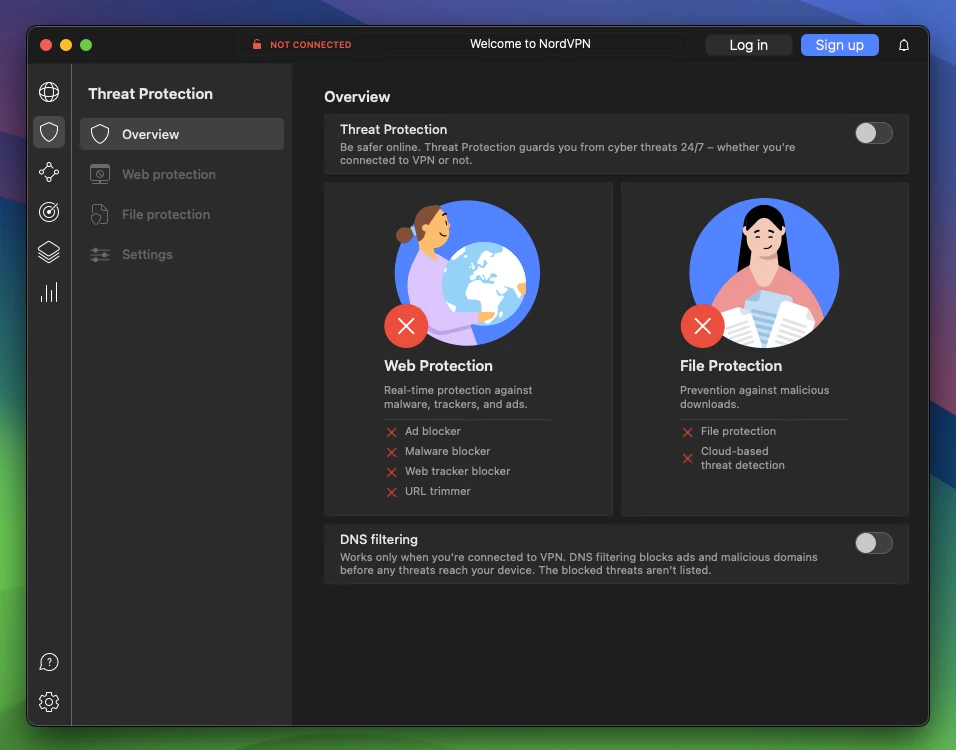
Task: Open File protection section
Action: tap(165, 214)
